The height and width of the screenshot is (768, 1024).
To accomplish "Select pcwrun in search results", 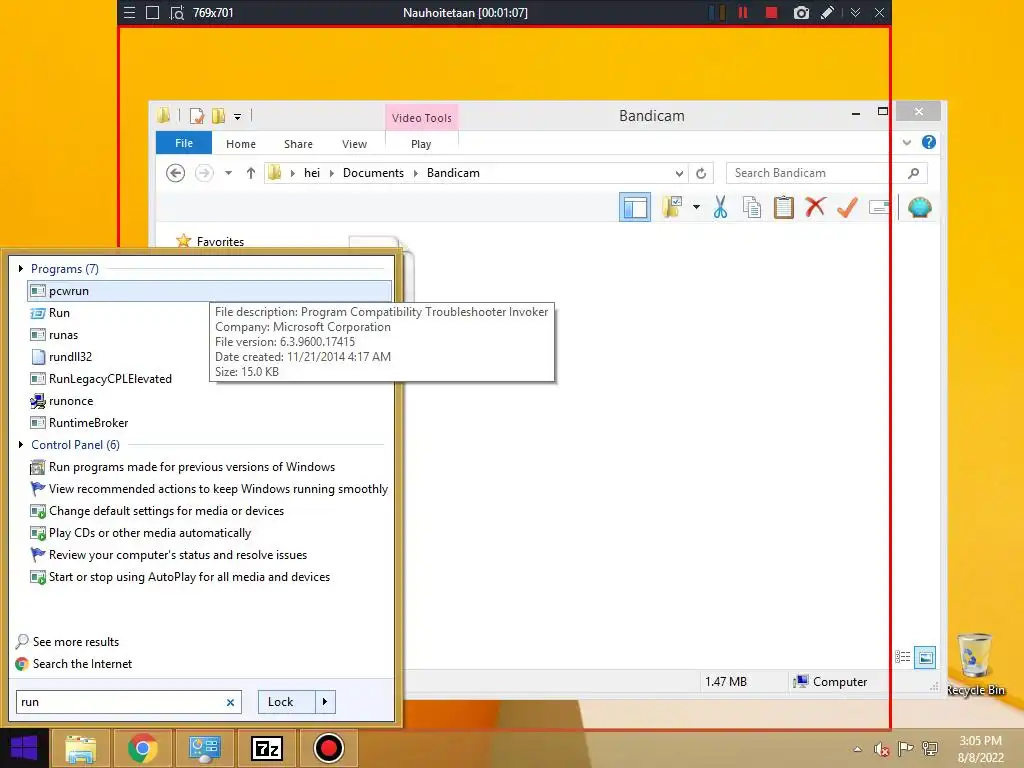I will pyautogui.click(x=209, y=291).
